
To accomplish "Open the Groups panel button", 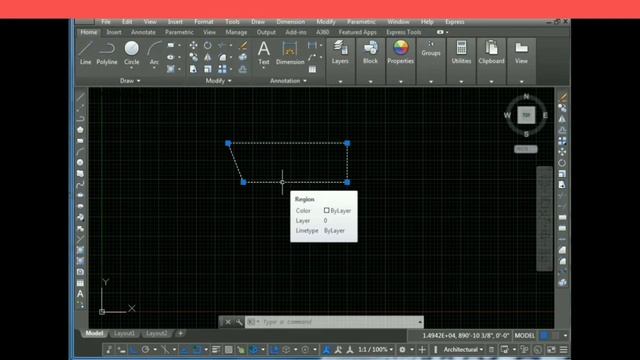I will (x=431, y=49).
